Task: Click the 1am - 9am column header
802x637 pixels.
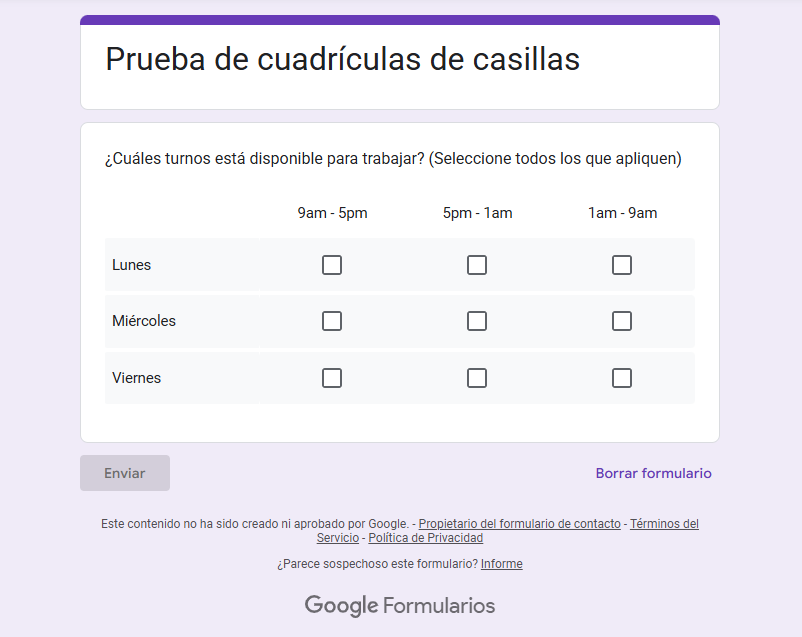Action: pyautogui.click(x=622, y=213)
